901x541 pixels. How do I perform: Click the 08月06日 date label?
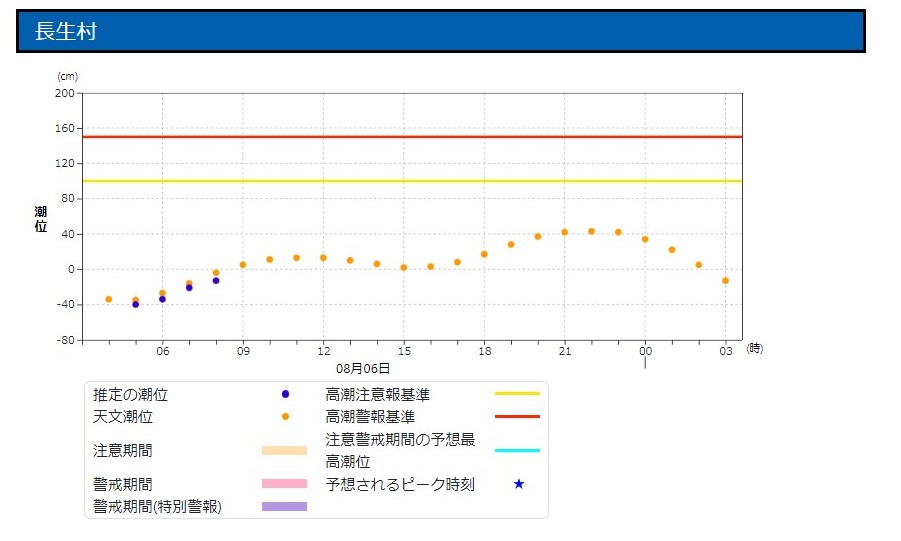click(363, 369)
